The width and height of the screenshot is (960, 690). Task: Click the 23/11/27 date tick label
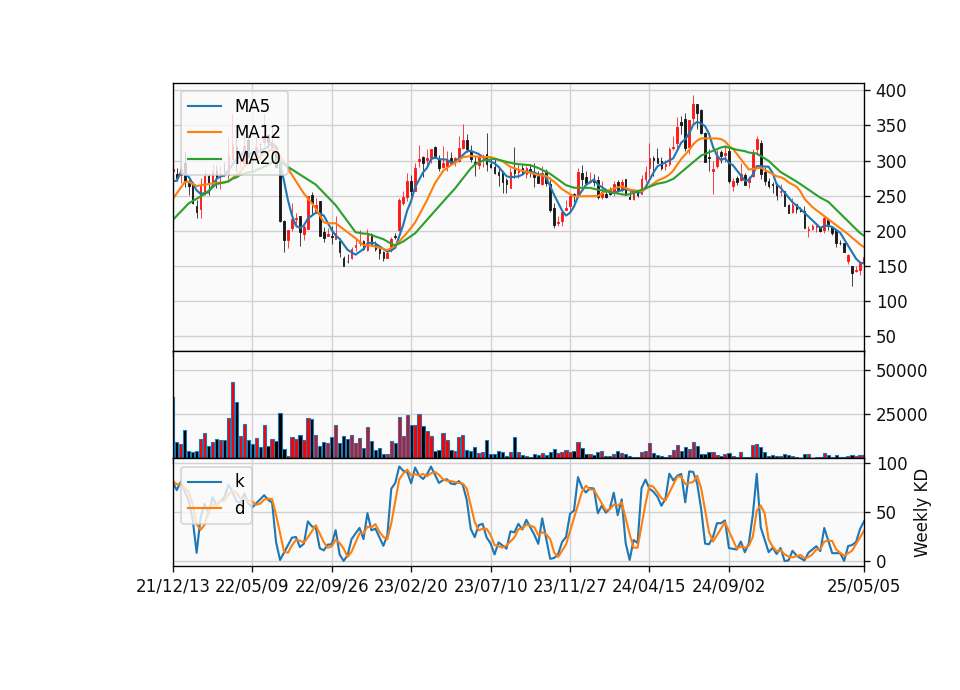[x=570, y=586]
